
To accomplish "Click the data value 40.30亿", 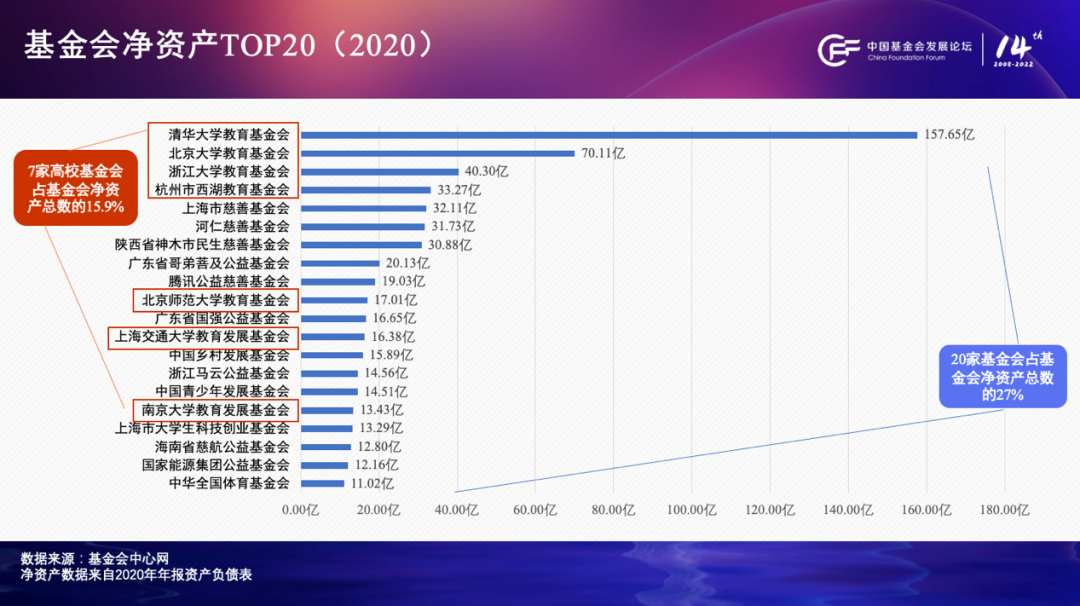I will tap(486, 171).
